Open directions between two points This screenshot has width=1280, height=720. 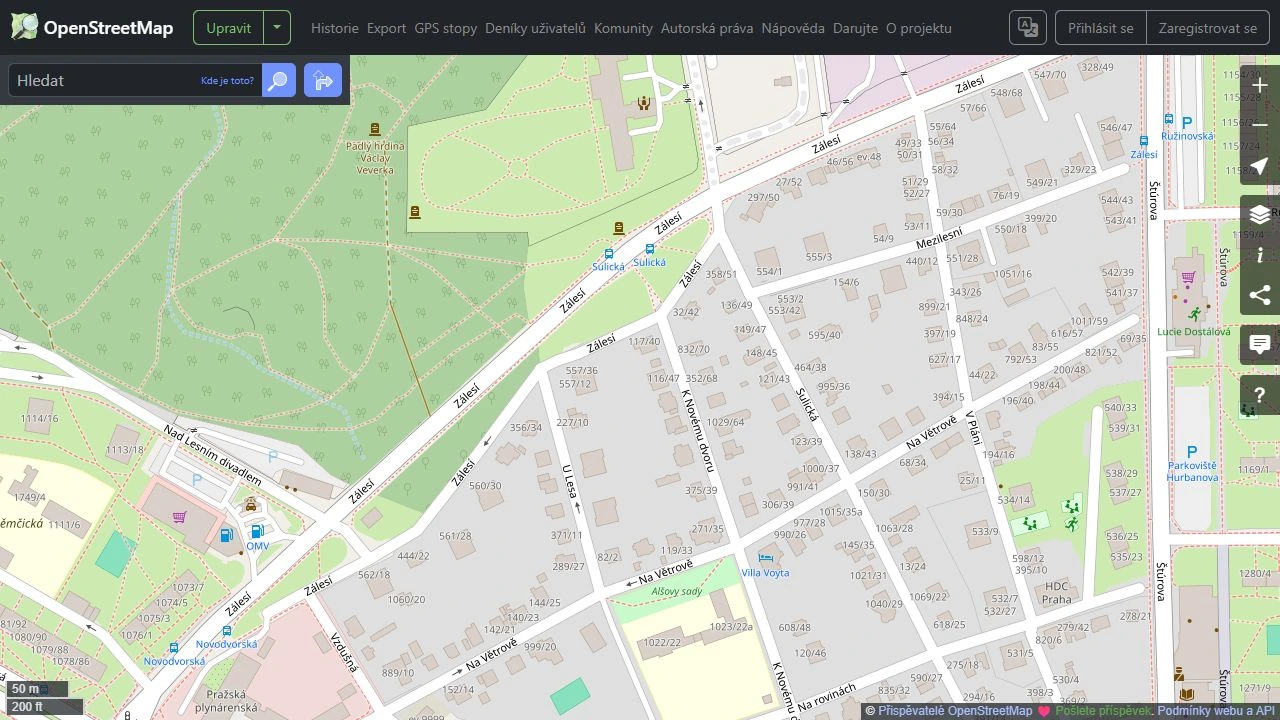pyautogui.click(x=323, y=80)
